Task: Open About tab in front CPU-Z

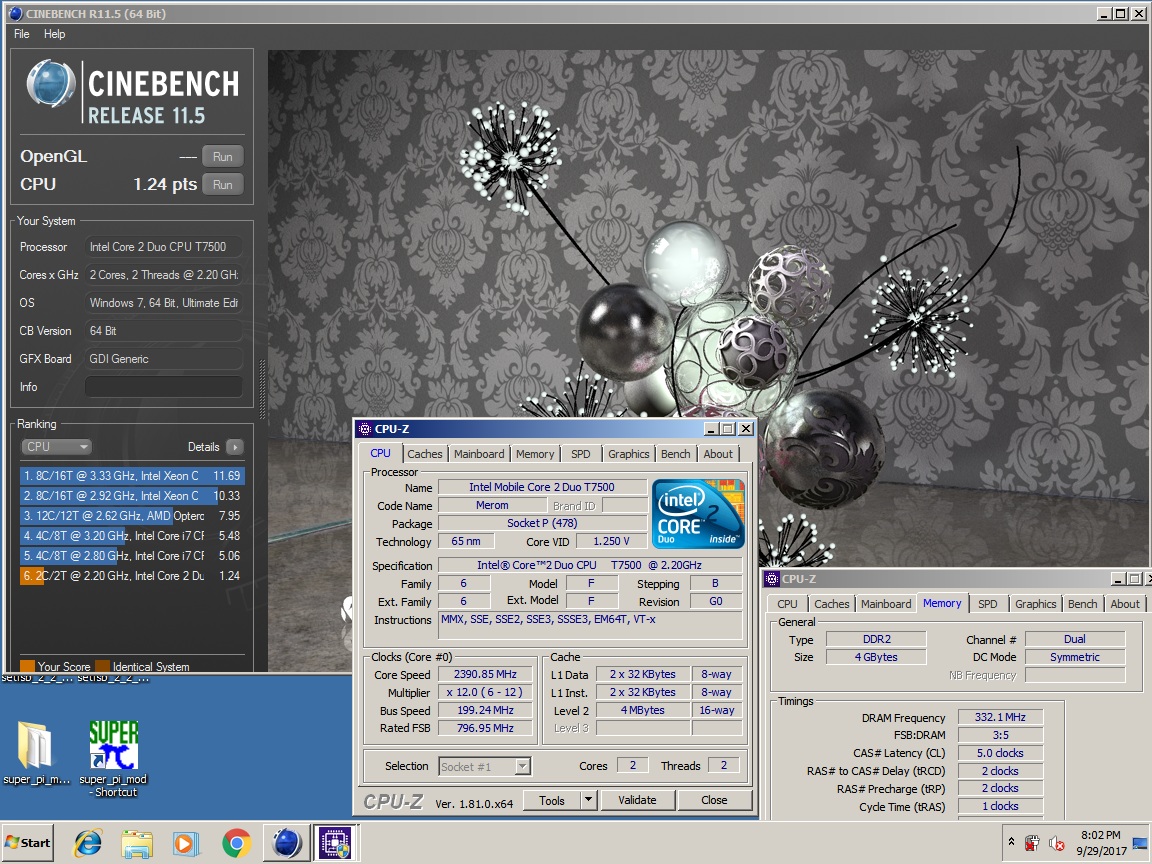Action: coord(718,454)
